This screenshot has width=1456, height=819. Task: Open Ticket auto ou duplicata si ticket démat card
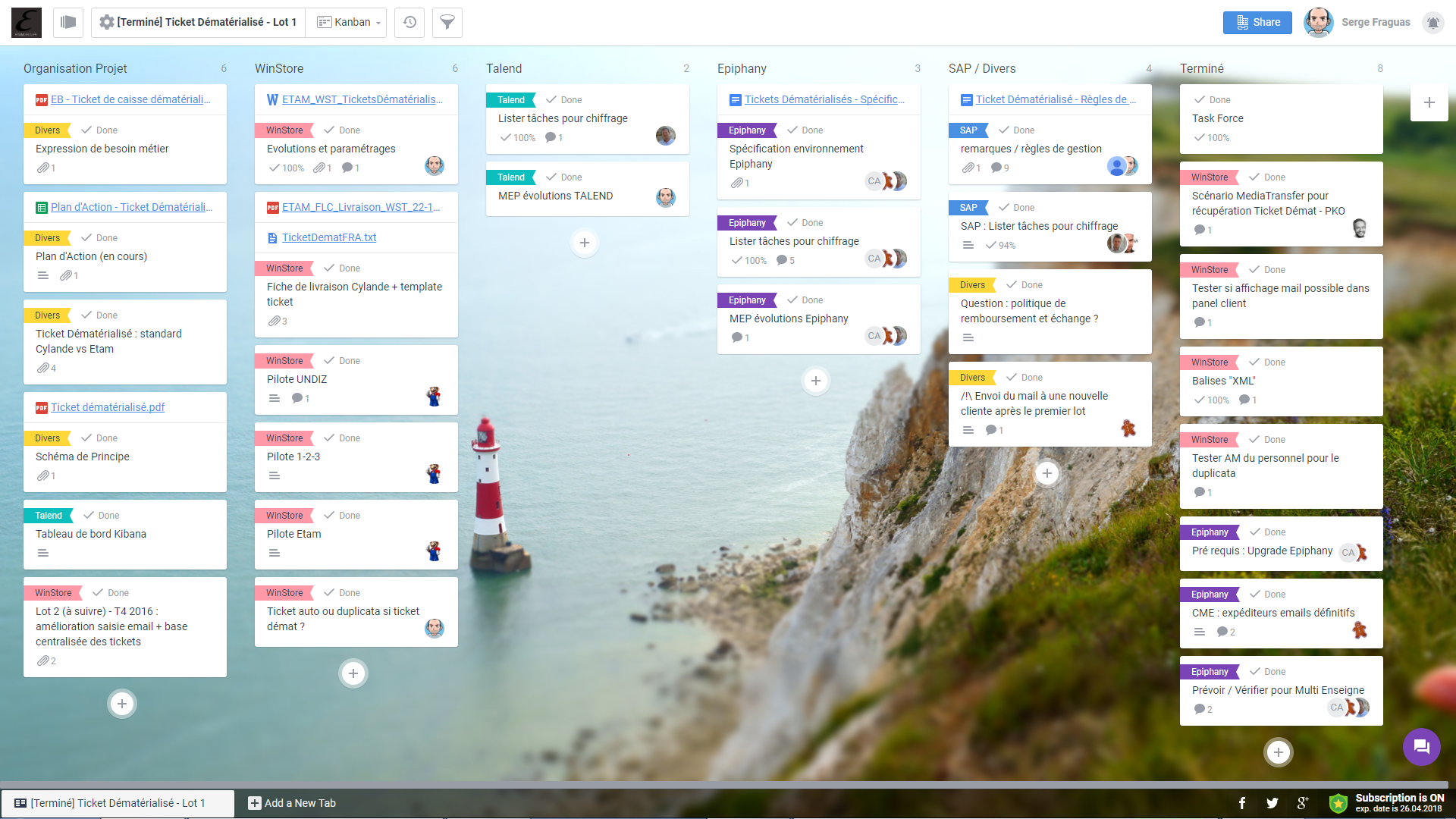point(356,612)
